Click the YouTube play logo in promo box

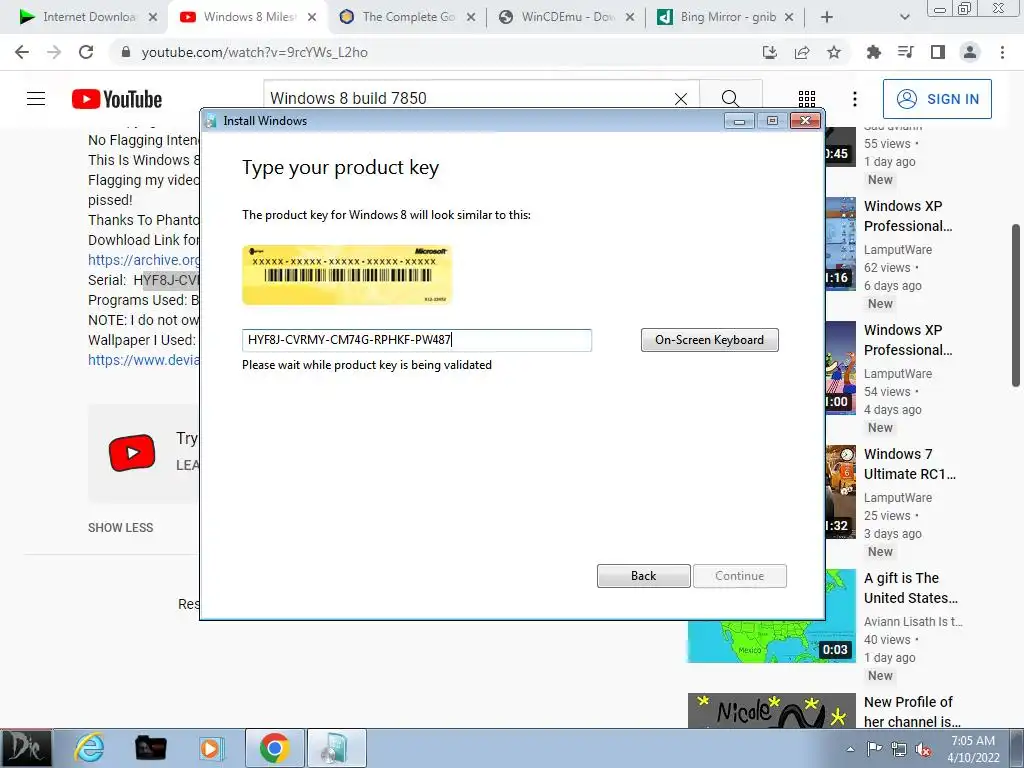pos(132,453)
